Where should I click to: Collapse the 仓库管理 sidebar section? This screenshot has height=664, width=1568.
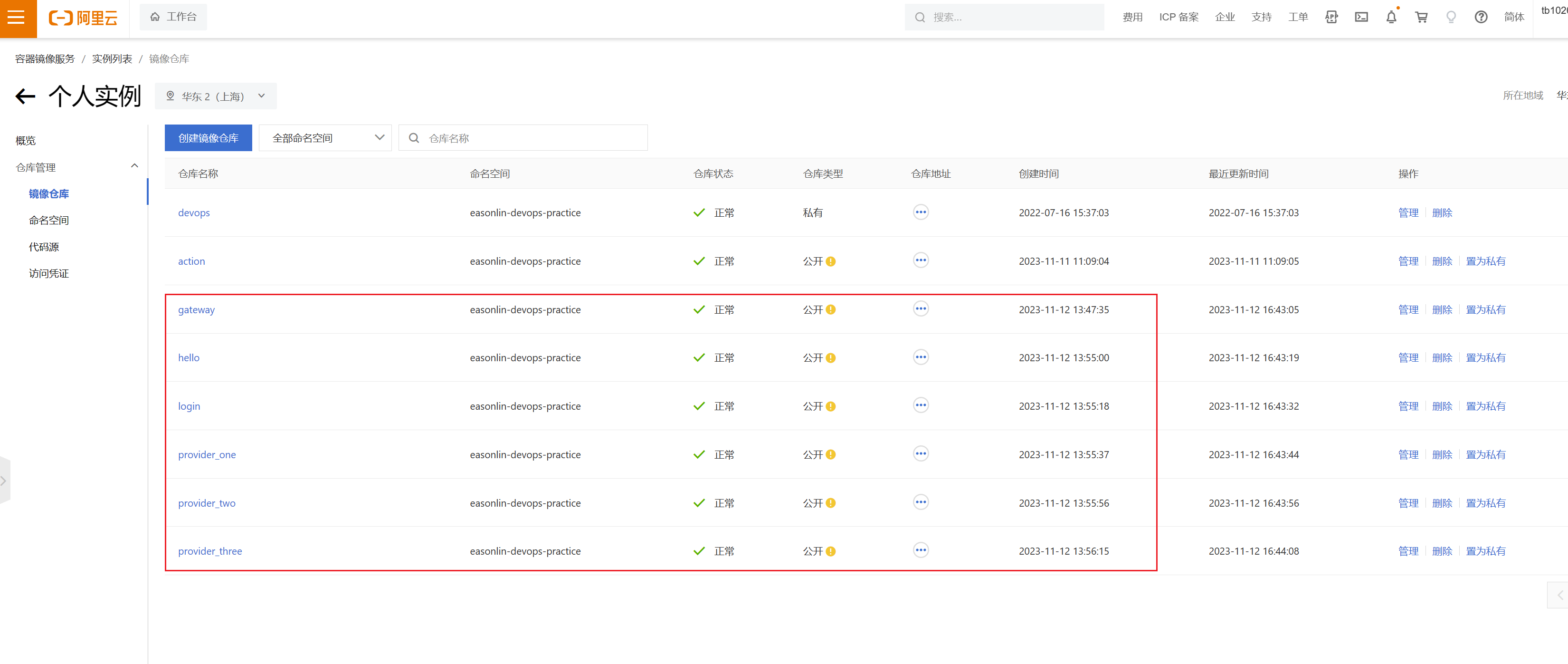[x=134, y=166]
